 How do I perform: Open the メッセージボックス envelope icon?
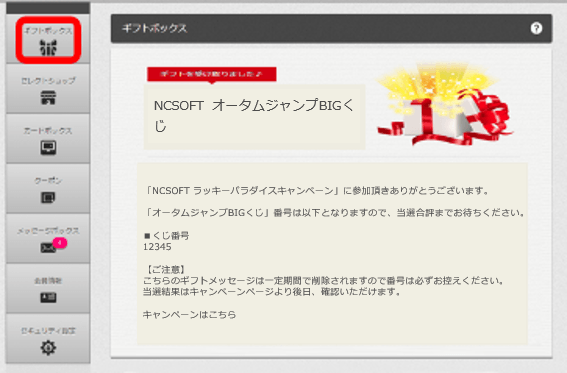48,248
